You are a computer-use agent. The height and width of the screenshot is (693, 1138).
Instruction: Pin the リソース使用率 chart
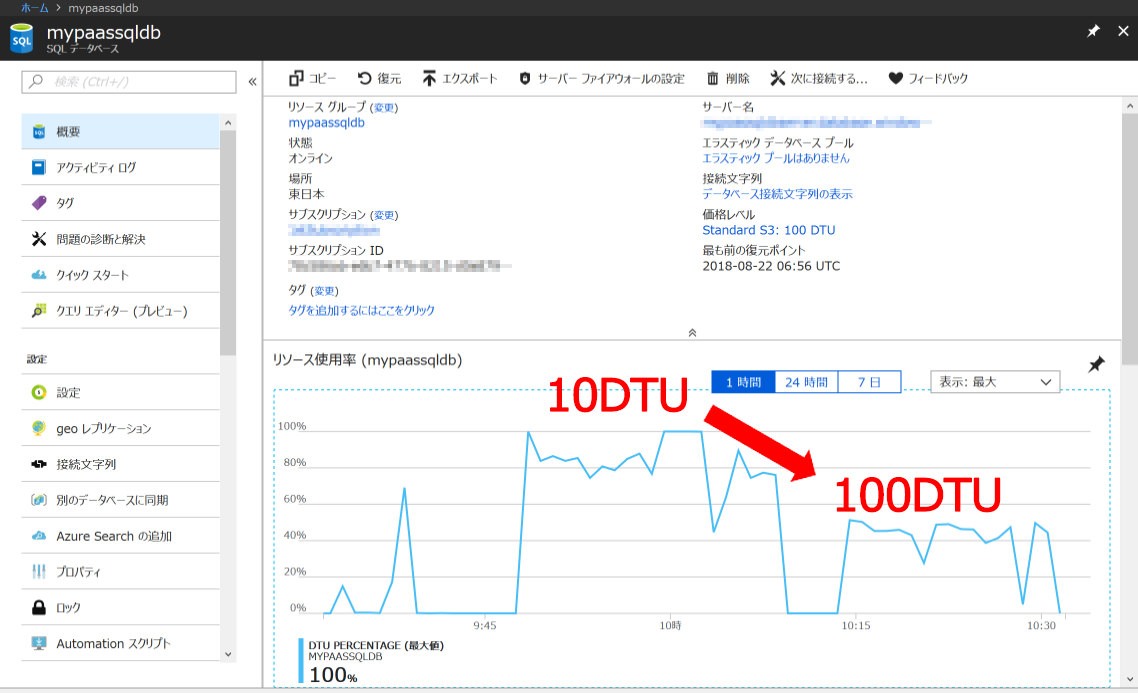1096,364
